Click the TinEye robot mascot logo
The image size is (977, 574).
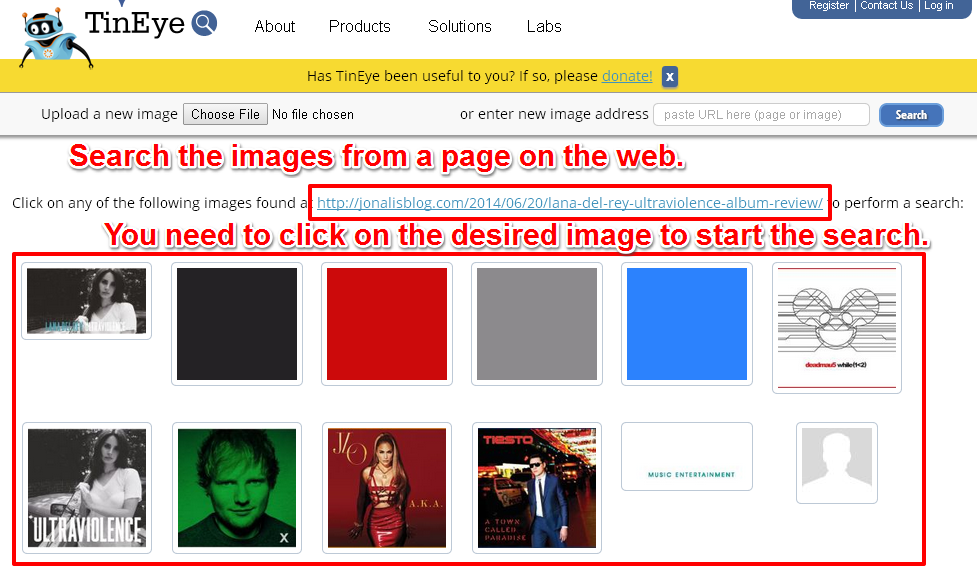point(55,37)
